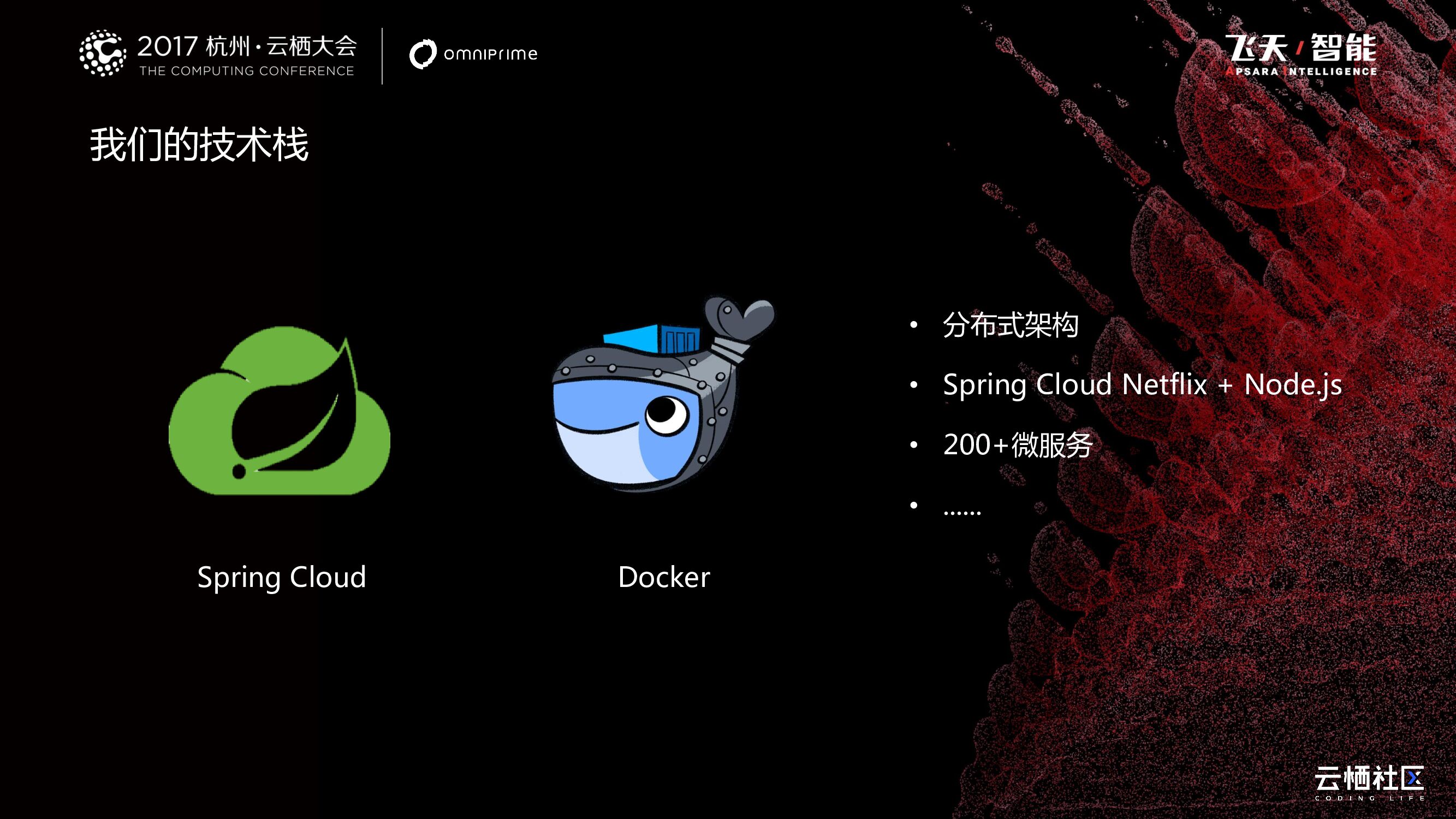This screenshot has height=819, width=1456.
Task: Select the 200+微服务 bullet line
Action: pos(1018,445)
